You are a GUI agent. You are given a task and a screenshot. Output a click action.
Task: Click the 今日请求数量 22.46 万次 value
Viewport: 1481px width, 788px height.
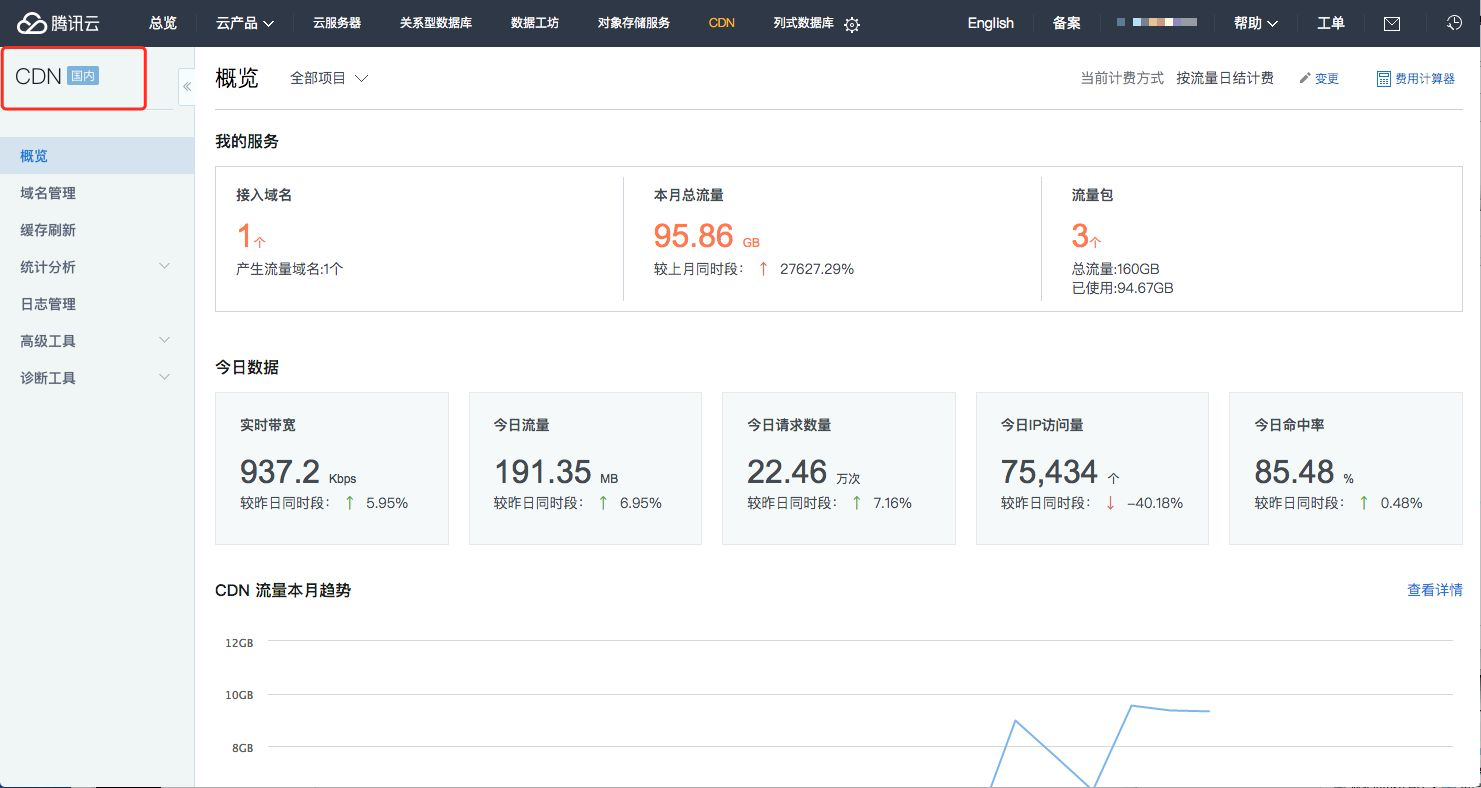click(803, 471)
